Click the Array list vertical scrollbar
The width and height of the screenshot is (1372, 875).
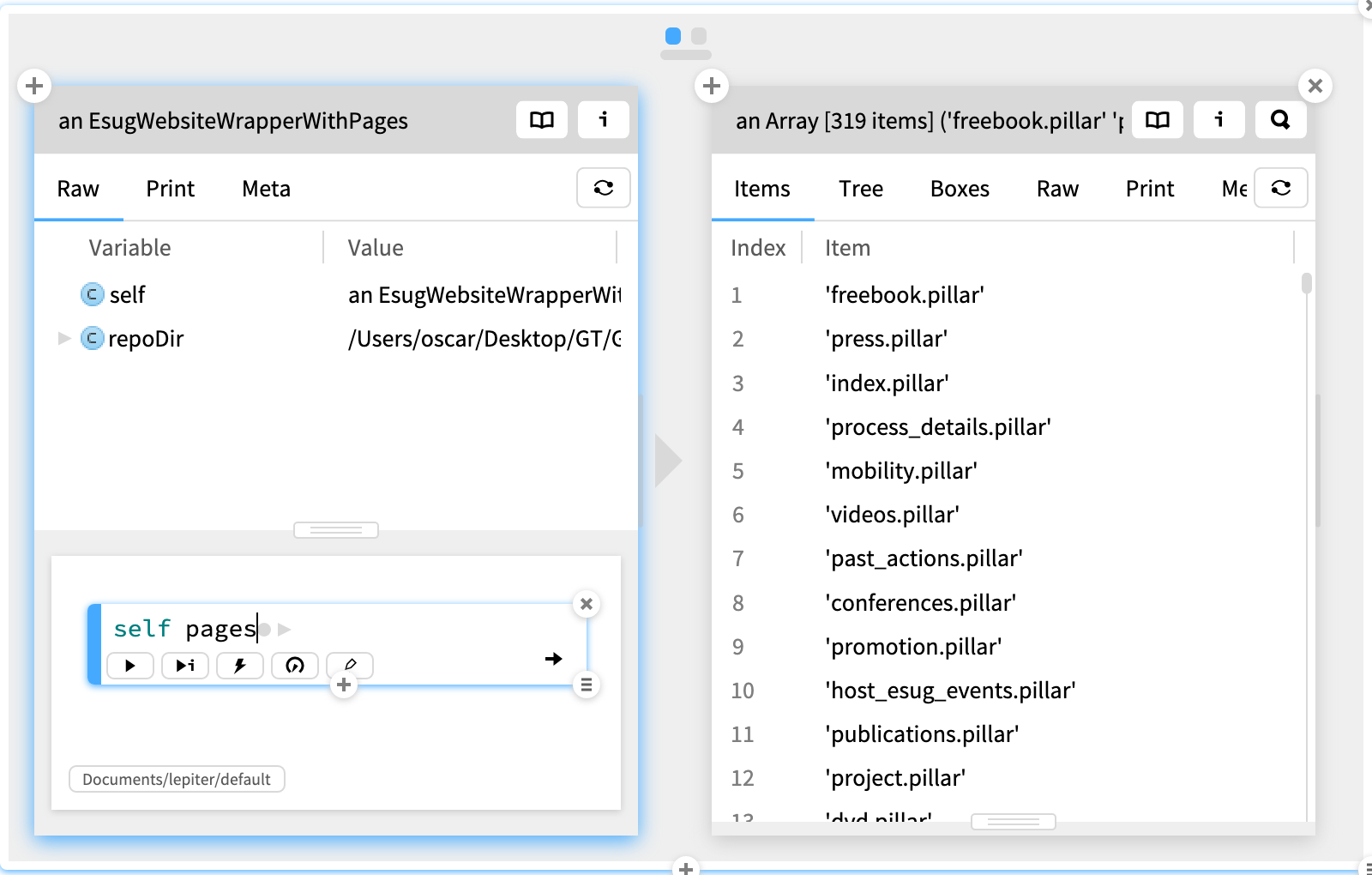pyautogui.click(x=1307, y=284)
